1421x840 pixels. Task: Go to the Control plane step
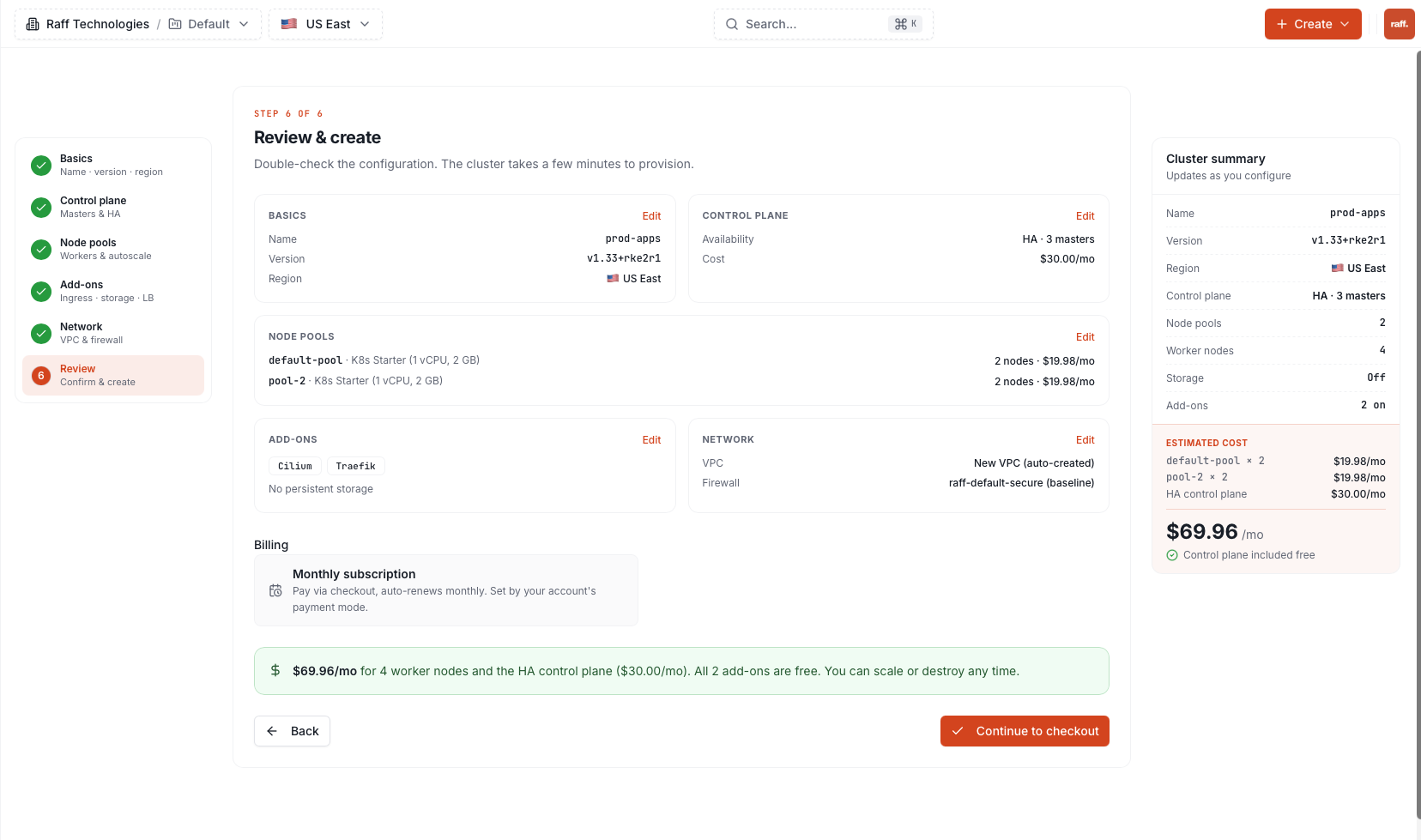coord(113,208)
